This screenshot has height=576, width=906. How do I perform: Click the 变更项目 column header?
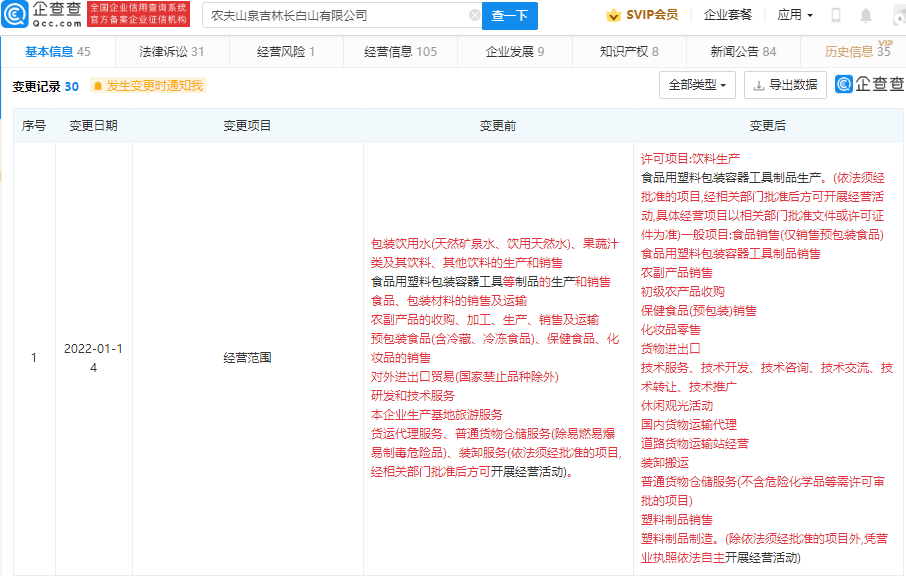(x=247, y=125)
